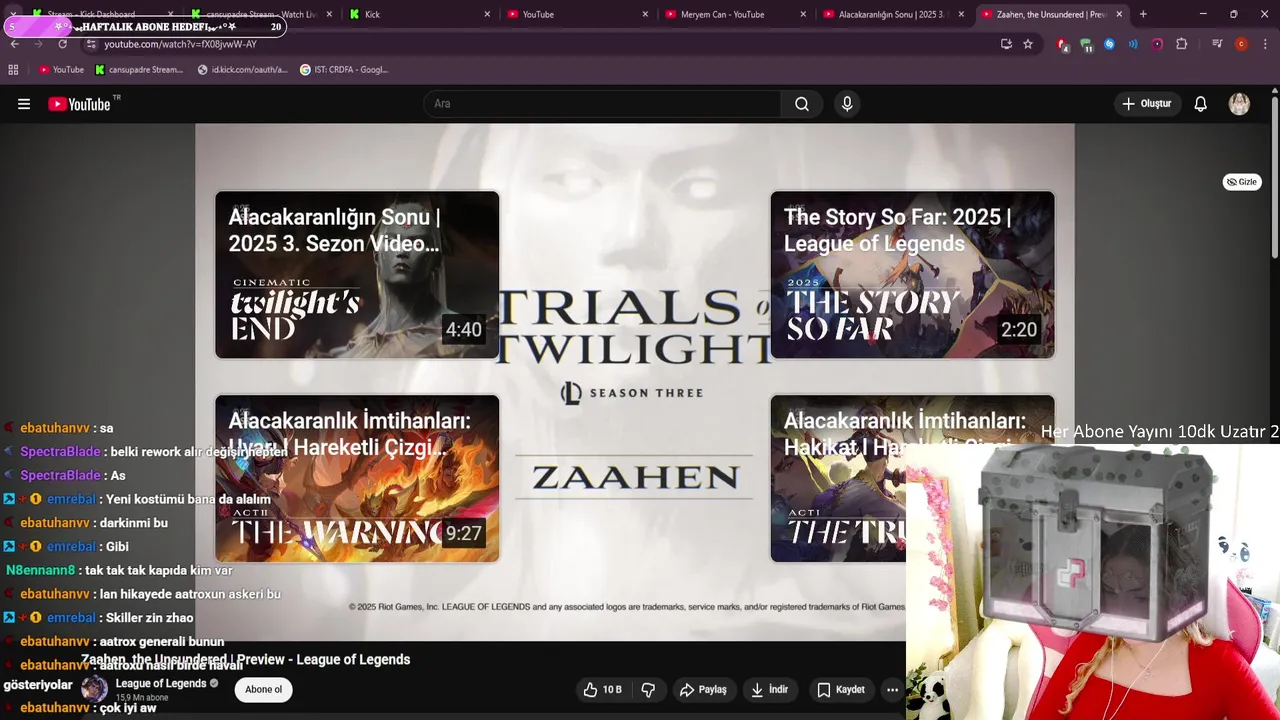Click the browser address bar URL
Screen dimensions: 1280x720
180,44
